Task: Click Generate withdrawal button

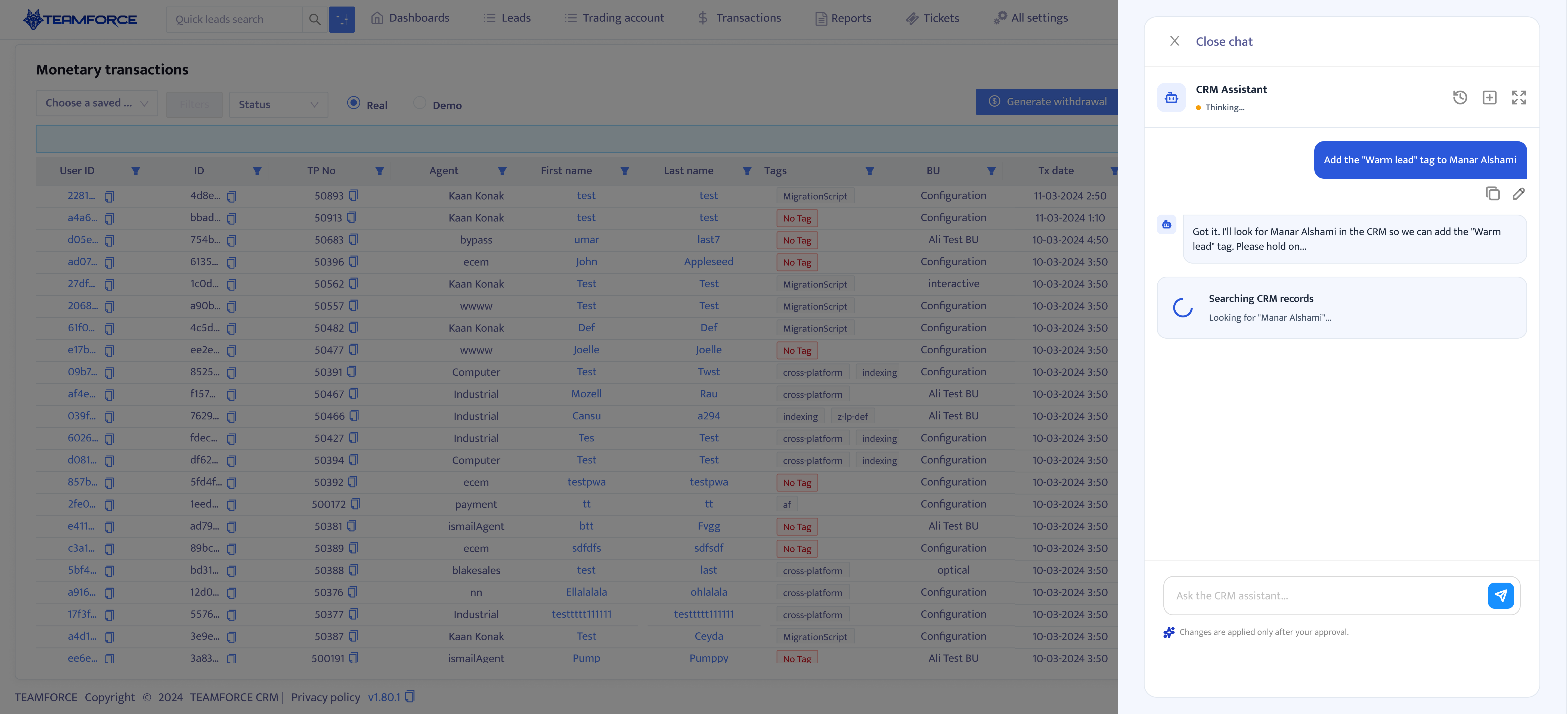Action: (1047, 102)
